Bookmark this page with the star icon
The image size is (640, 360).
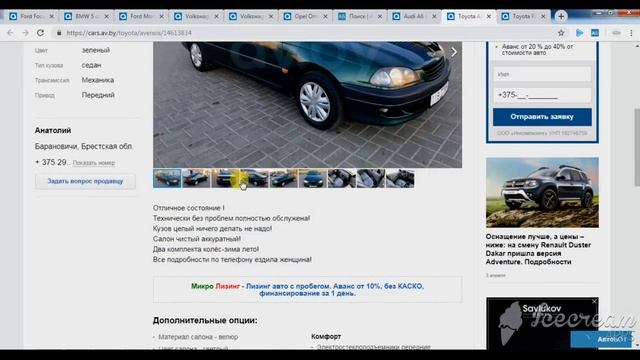tap(561, 33)
